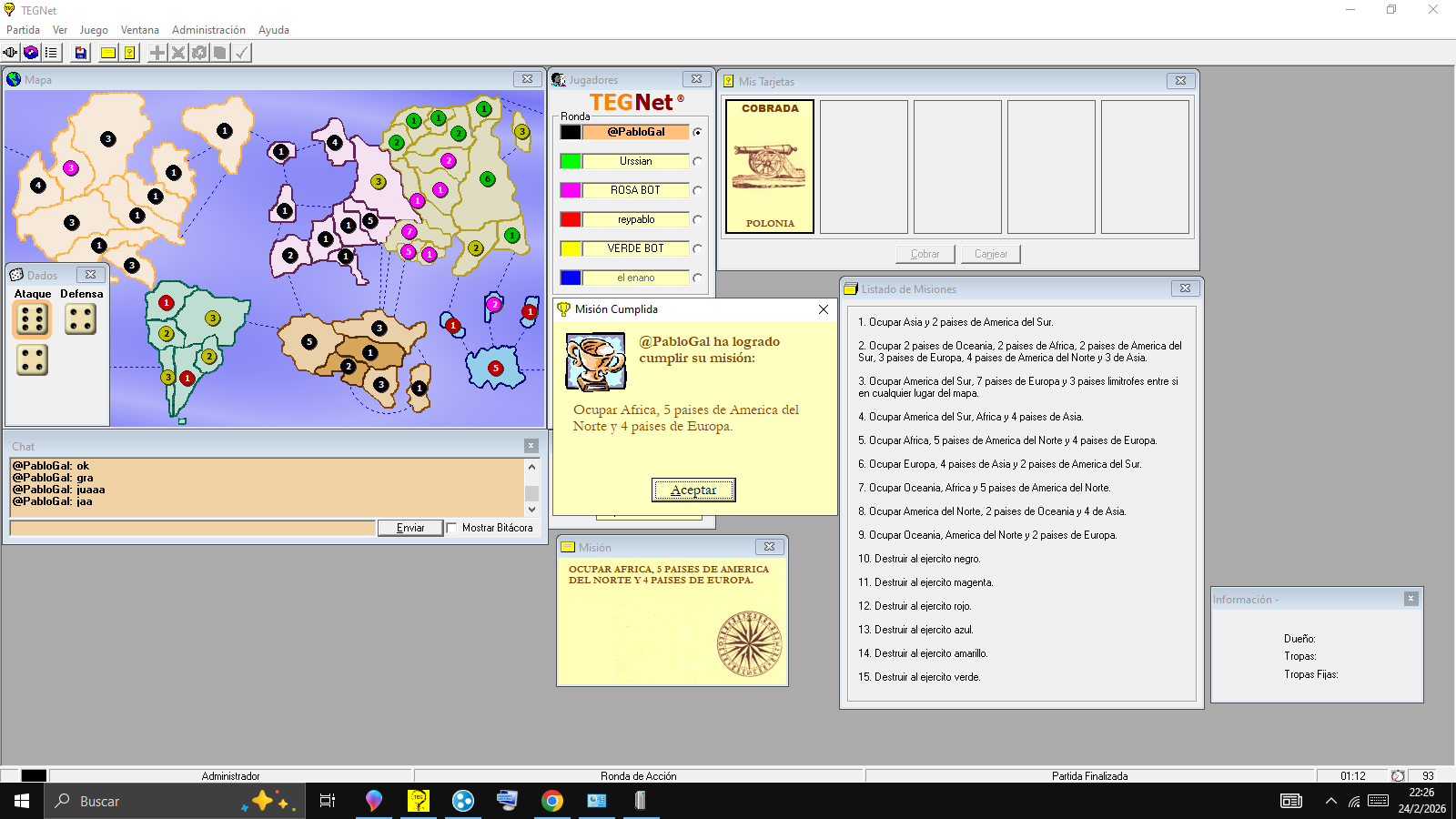Click the bulleted list toolbar icon
Image resolution: width=1456 pixels, height=819 pixels.
(x=51, y=53)
